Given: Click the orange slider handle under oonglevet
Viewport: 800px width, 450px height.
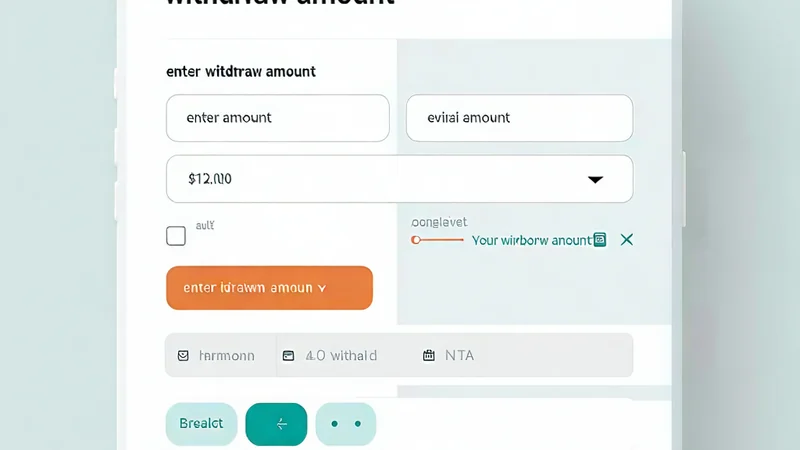Looking at the screenshot, I should 415,240.
